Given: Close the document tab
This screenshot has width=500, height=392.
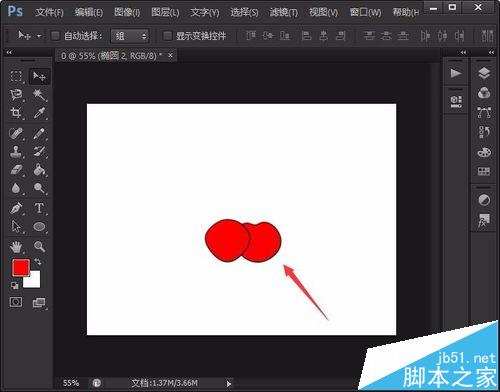Looking at the screenshot, I should (x=170, y=55).
